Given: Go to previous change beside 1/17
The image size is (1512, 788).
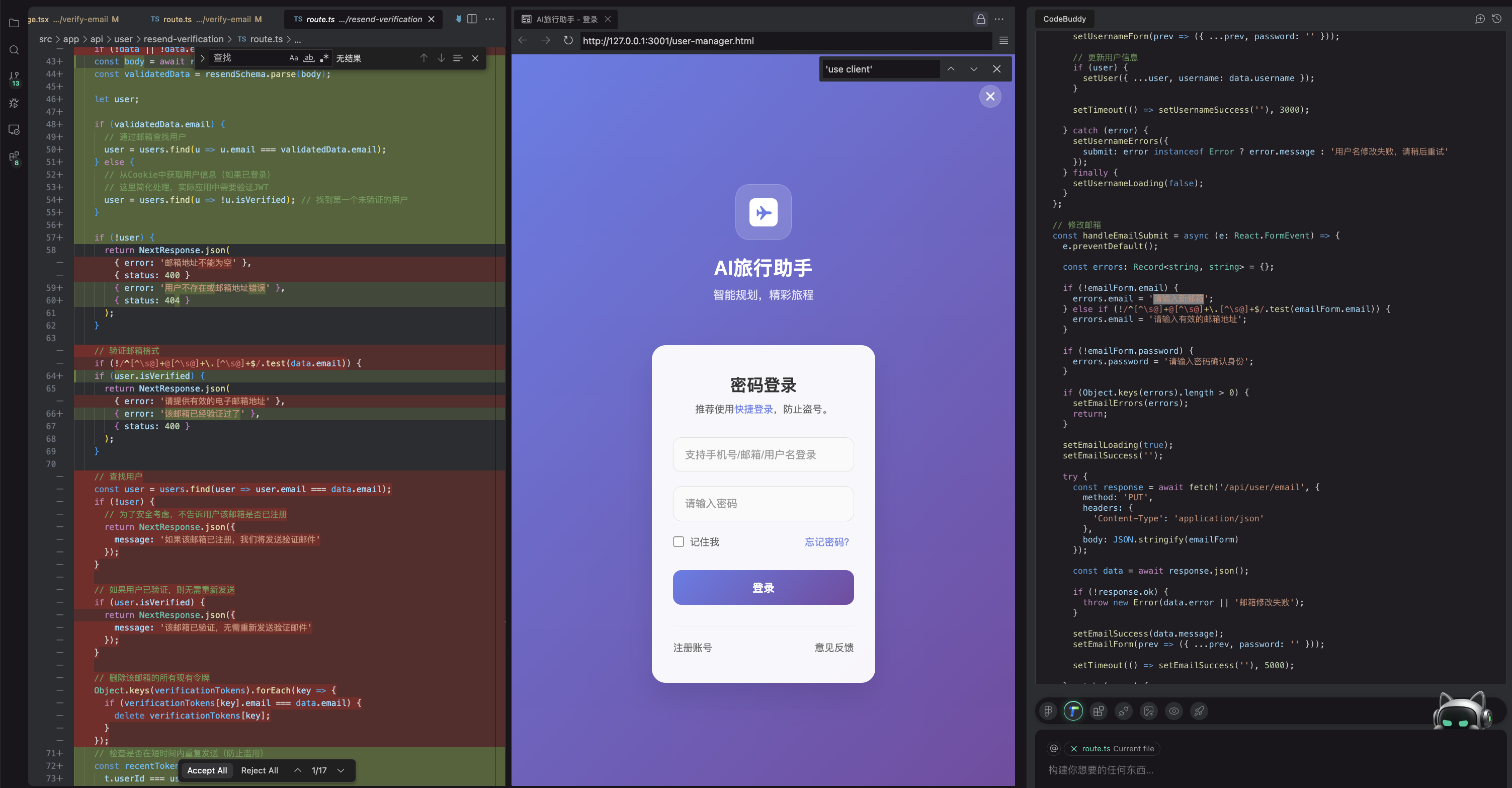Looking at the screenshot, I should (x=298, y=770).
